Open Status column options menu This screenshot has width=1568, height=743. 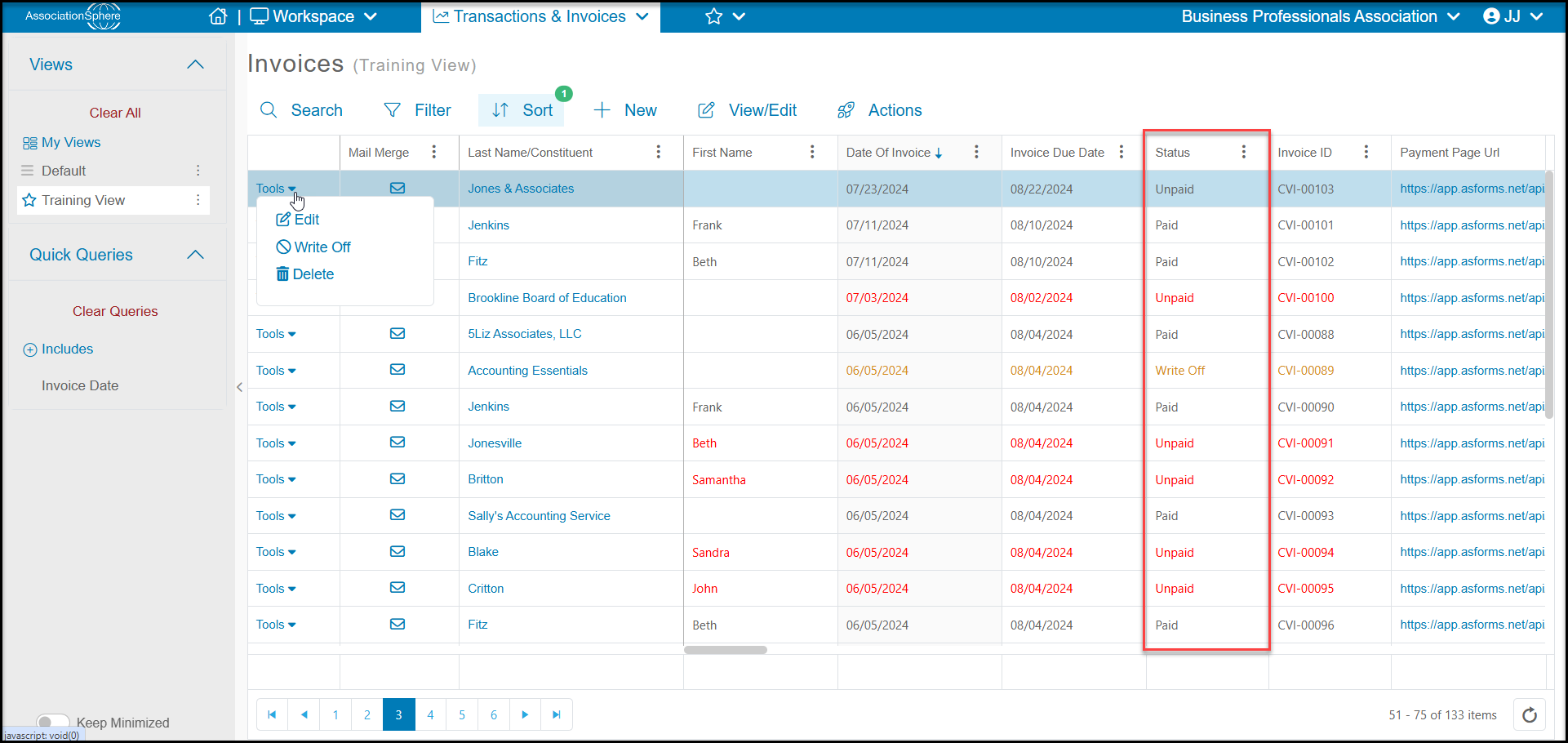(x=1243, y=152)
